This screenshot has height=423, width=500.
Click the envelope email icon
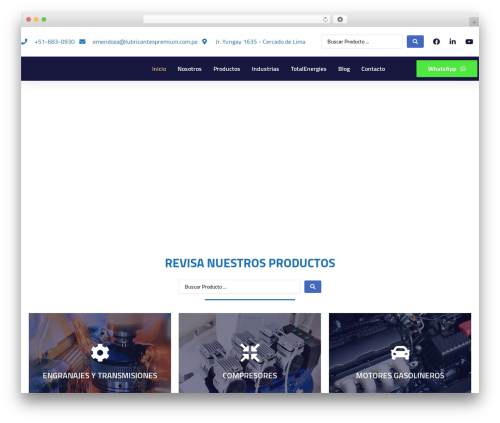(x=82, y=42)
